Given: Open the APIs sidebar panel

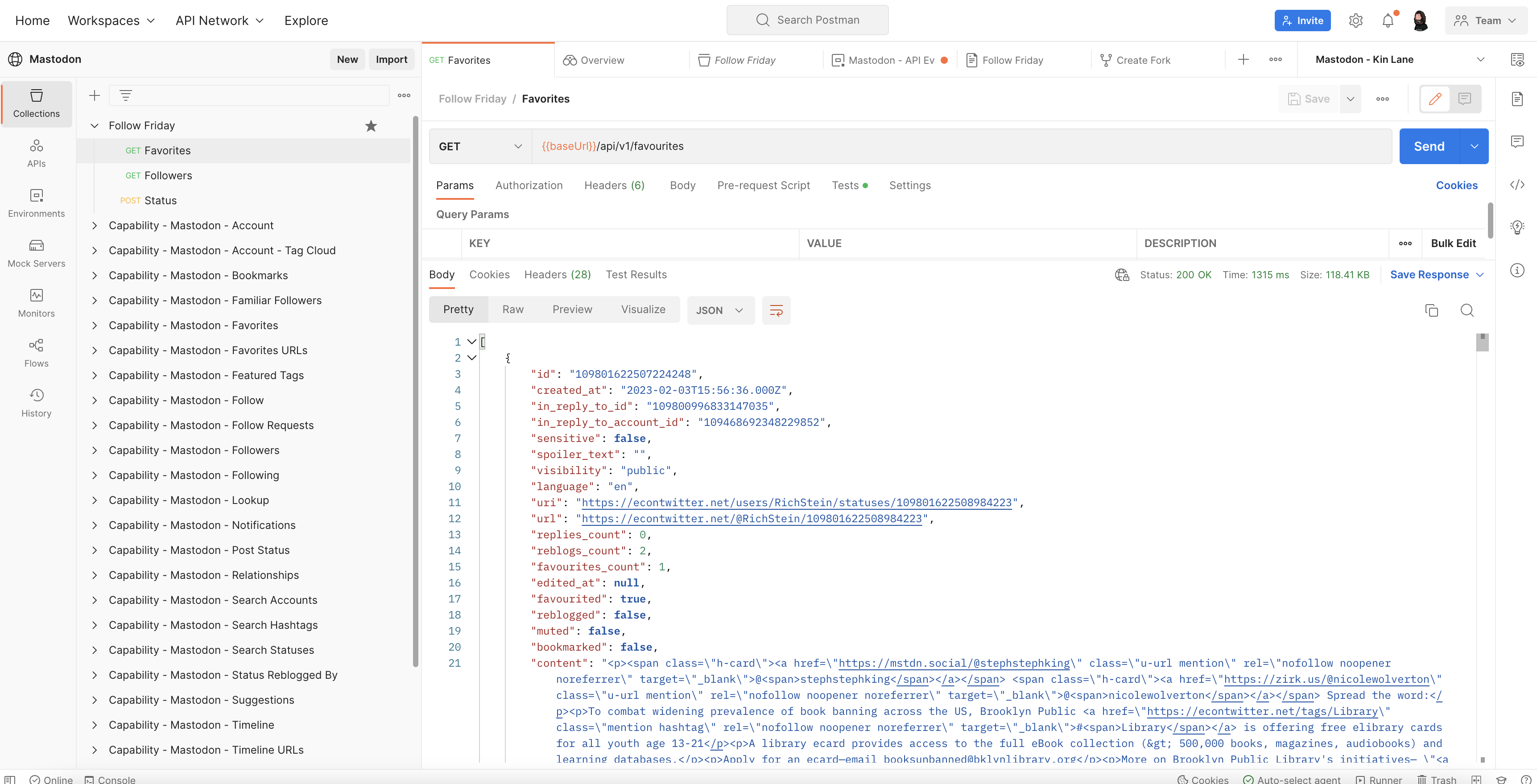Looking at the screenshot, I should (x=37, y=153).
